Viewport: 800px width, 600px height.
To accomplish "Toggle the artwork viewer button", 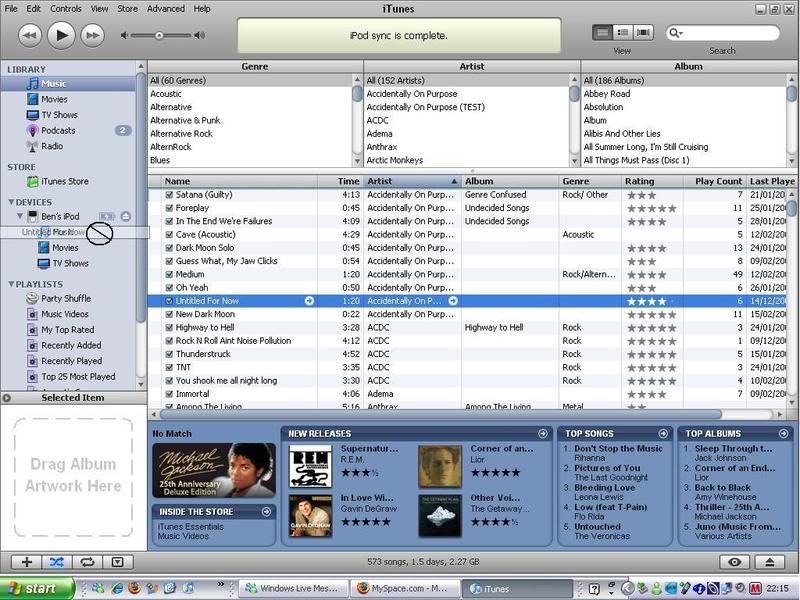I will [x=117, y=562].
